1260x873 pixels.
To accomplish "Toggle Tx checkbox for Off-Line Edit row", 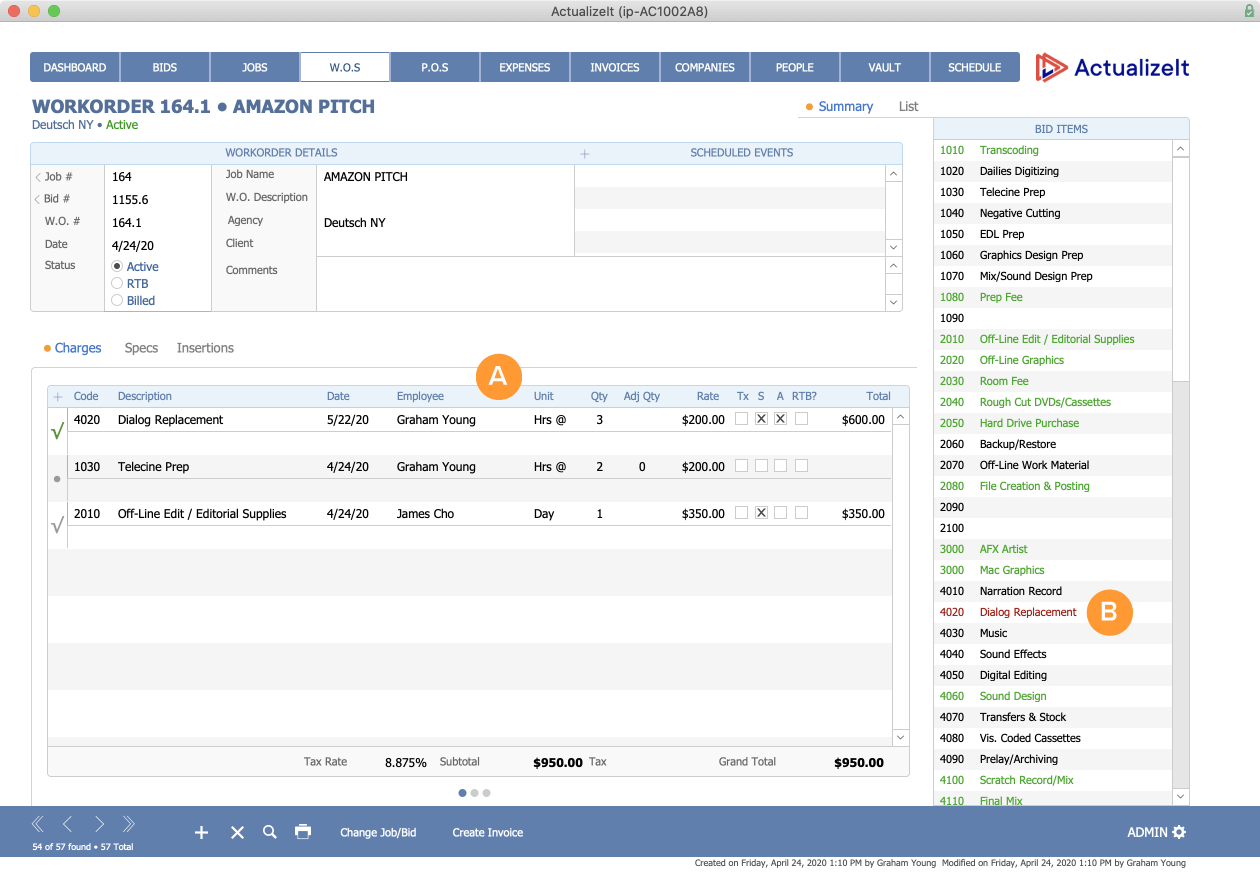I will [741, 513].
